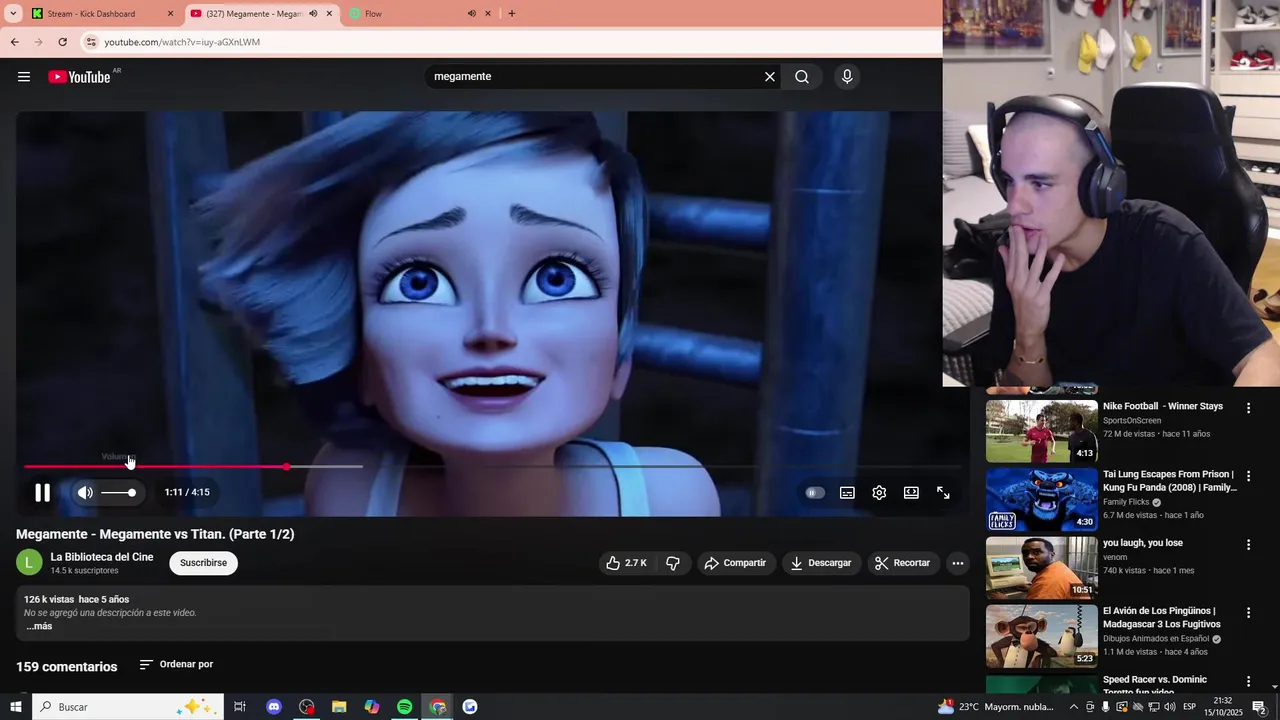Start voice search with the microphone icon

[847, 77]
